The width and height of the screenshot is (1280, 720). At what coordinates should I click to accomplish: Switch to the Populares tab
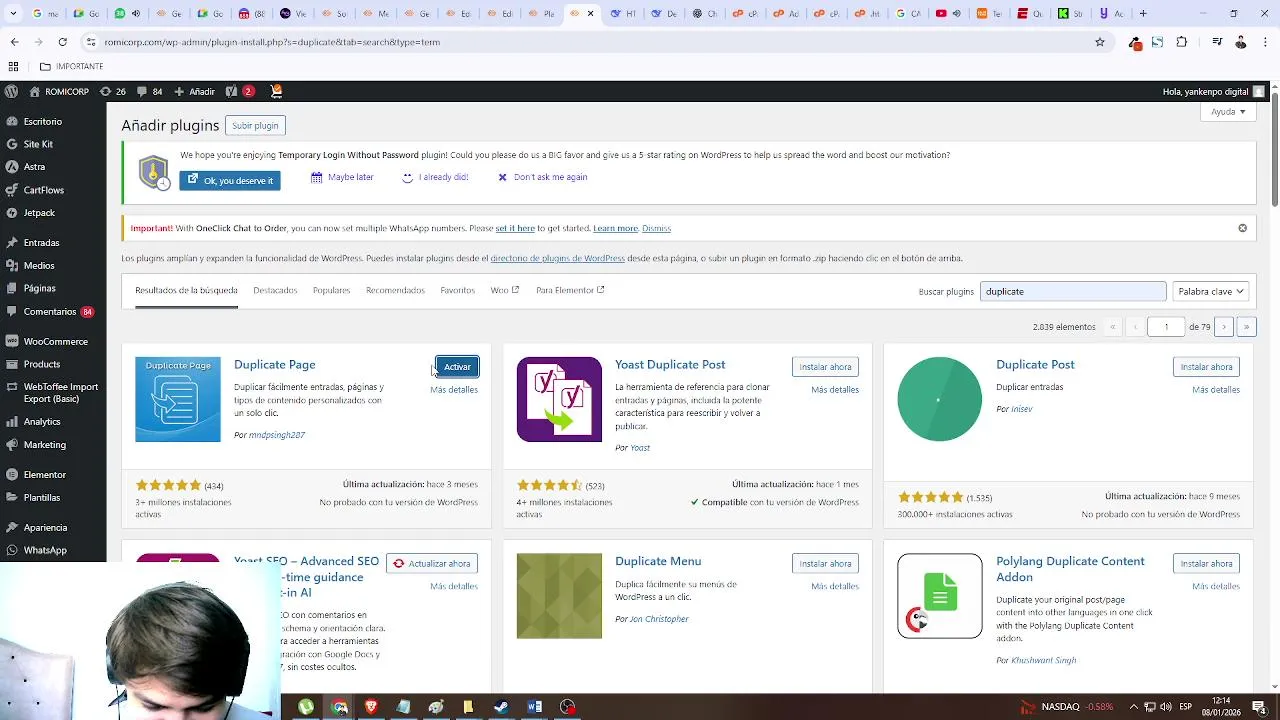(331, 290)
